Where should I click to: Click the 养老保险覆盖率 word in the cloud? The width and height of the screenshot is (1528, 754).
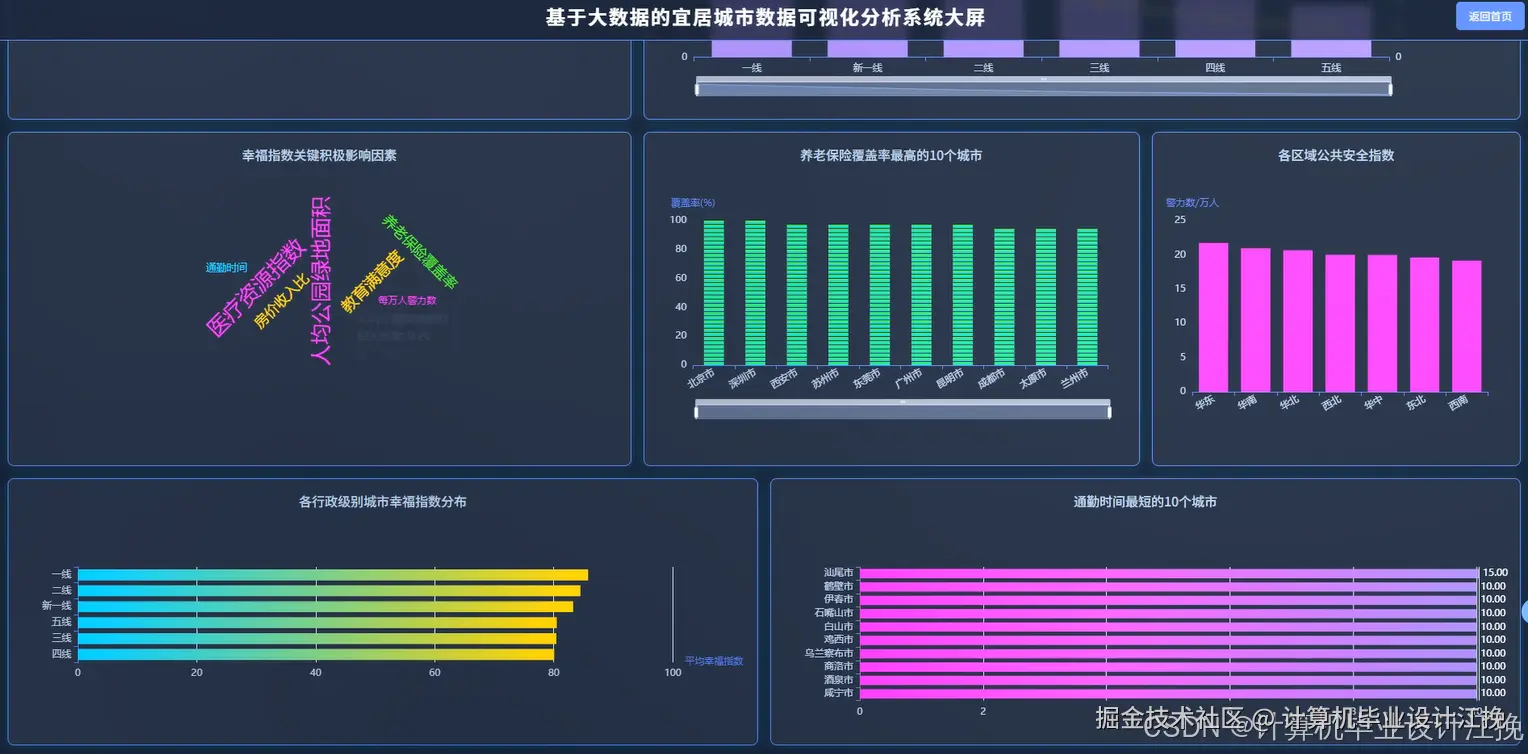click(x=420, y=253)
